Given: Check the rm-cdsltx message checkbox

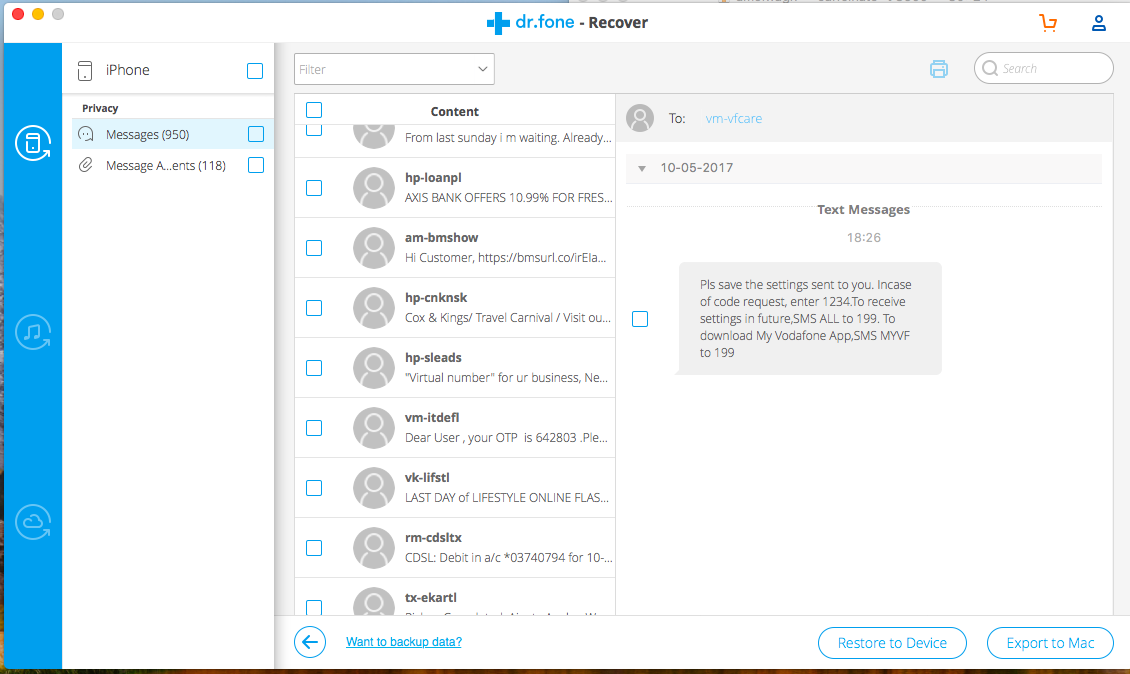Looking at the screenshot, I should coord(314,548).
